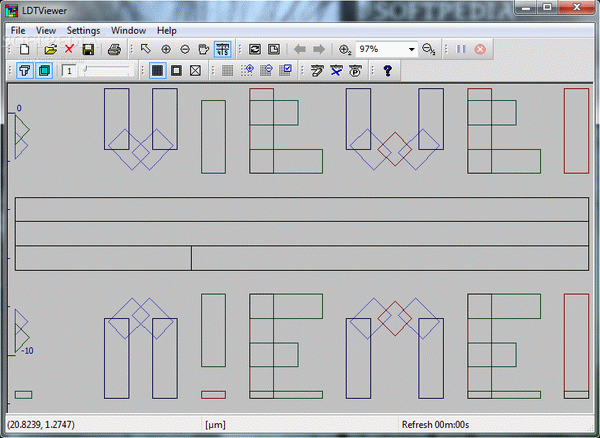Click the LDTViewer app icon in title bar
600x438 pixels.
coord(12,10)
